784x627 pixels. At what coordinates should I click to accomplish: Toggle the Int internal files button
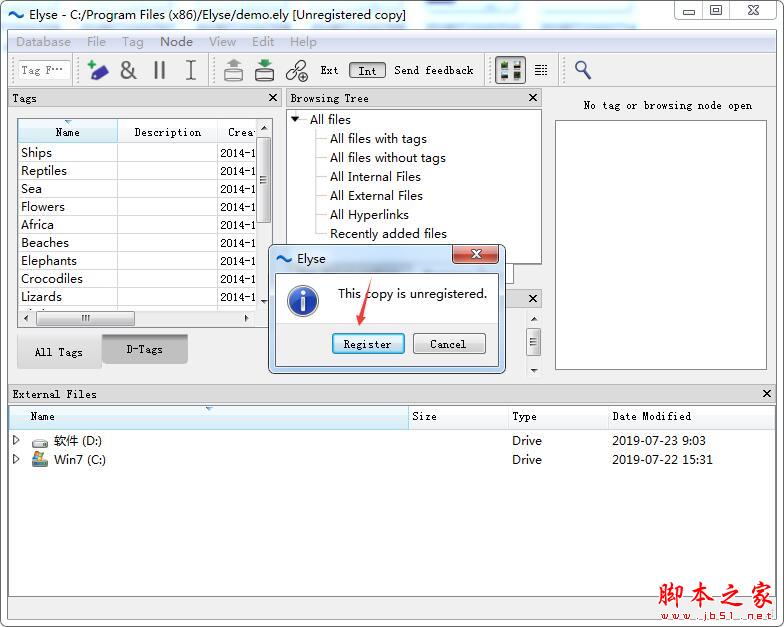367,70
